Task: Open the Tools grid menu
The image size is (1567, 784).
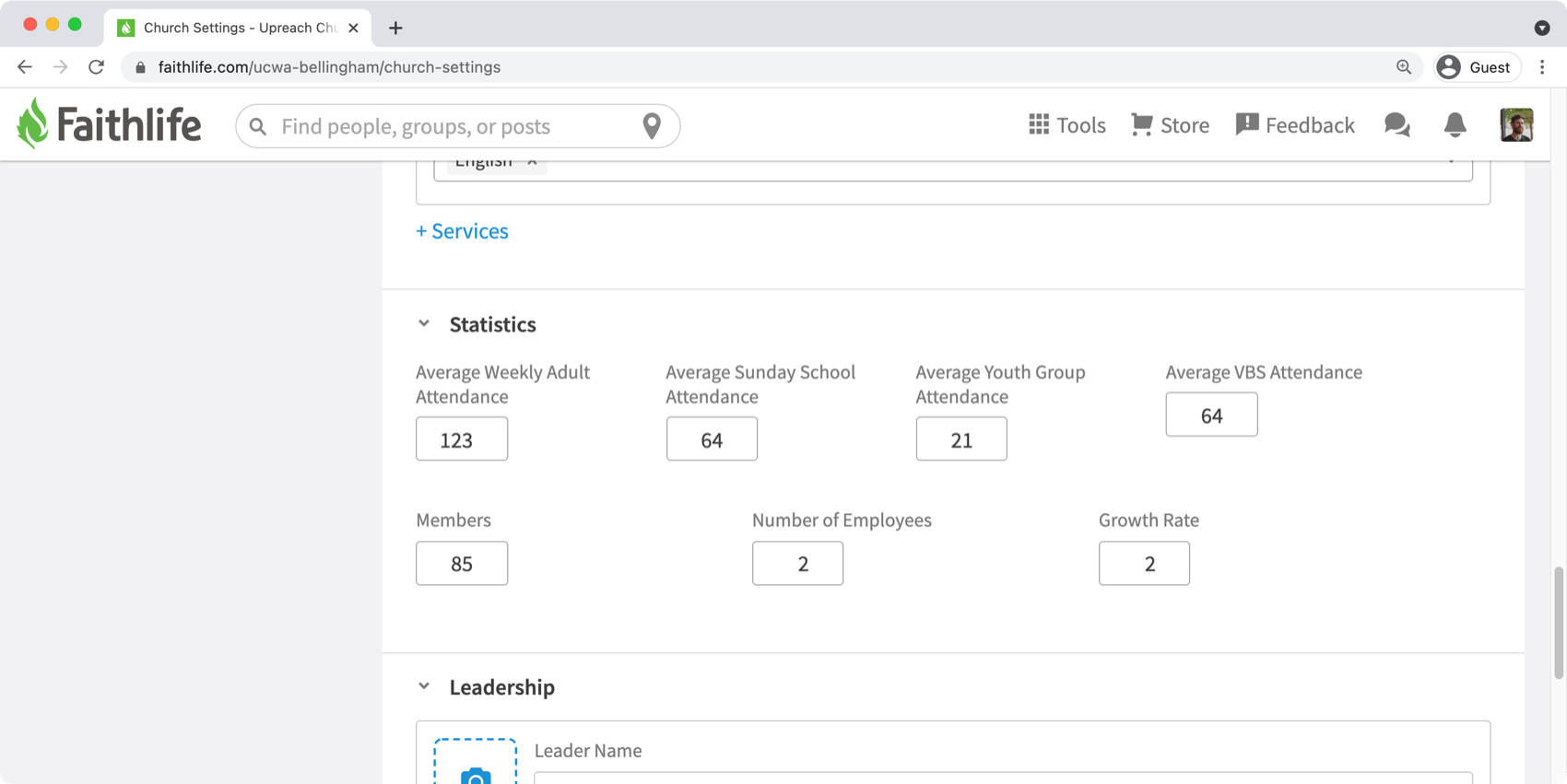Action: (x=1066, y=125)
